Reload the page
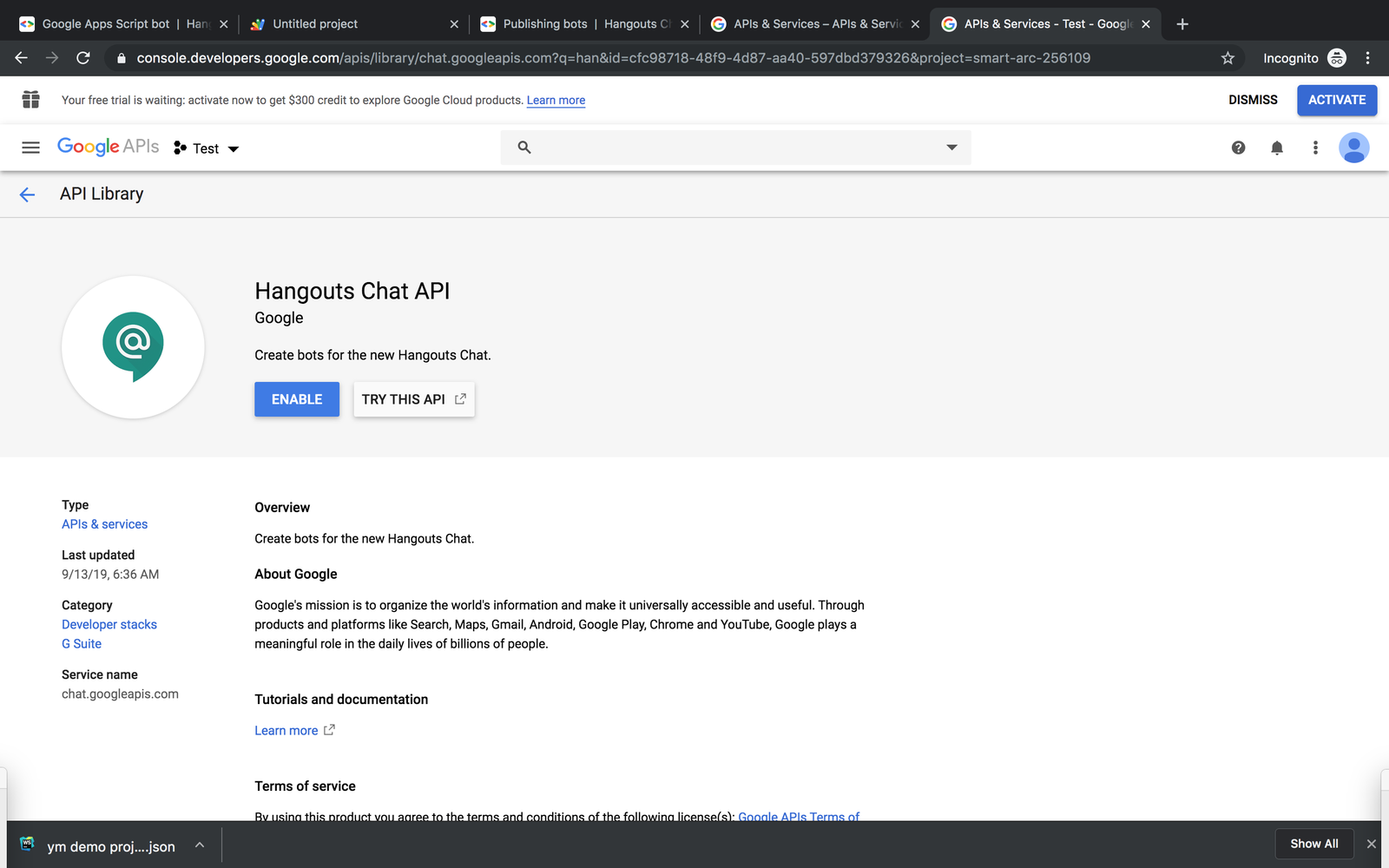The height and width of the screenshot is (868, 1389). pyautogui.click(x=83, y=58)
